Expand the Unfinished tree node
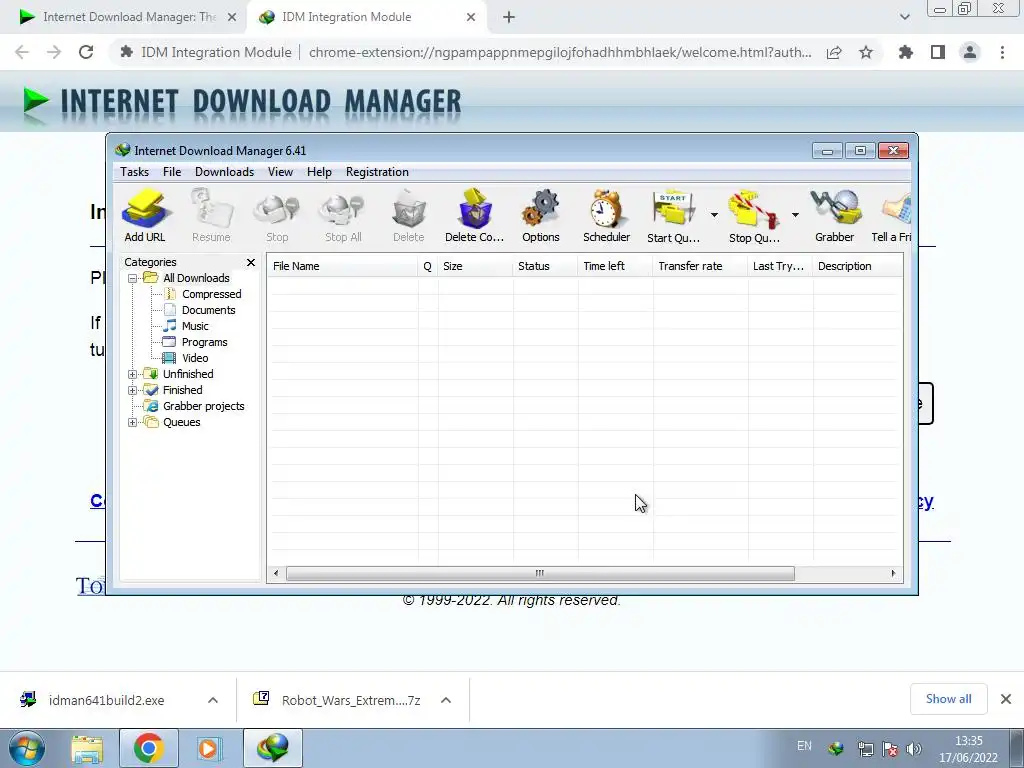The width and height of the screenshot is (1024, 768). pyautogui.click(x=133, y=374)
